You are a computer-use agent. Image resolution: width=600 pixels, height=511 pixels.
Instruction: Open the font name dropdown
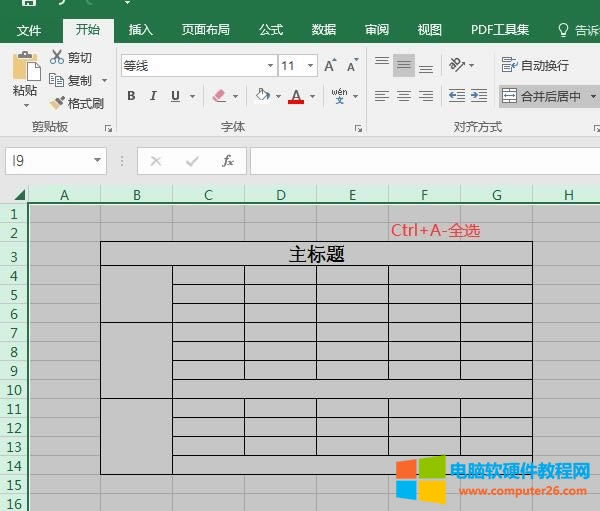point(270,66)
